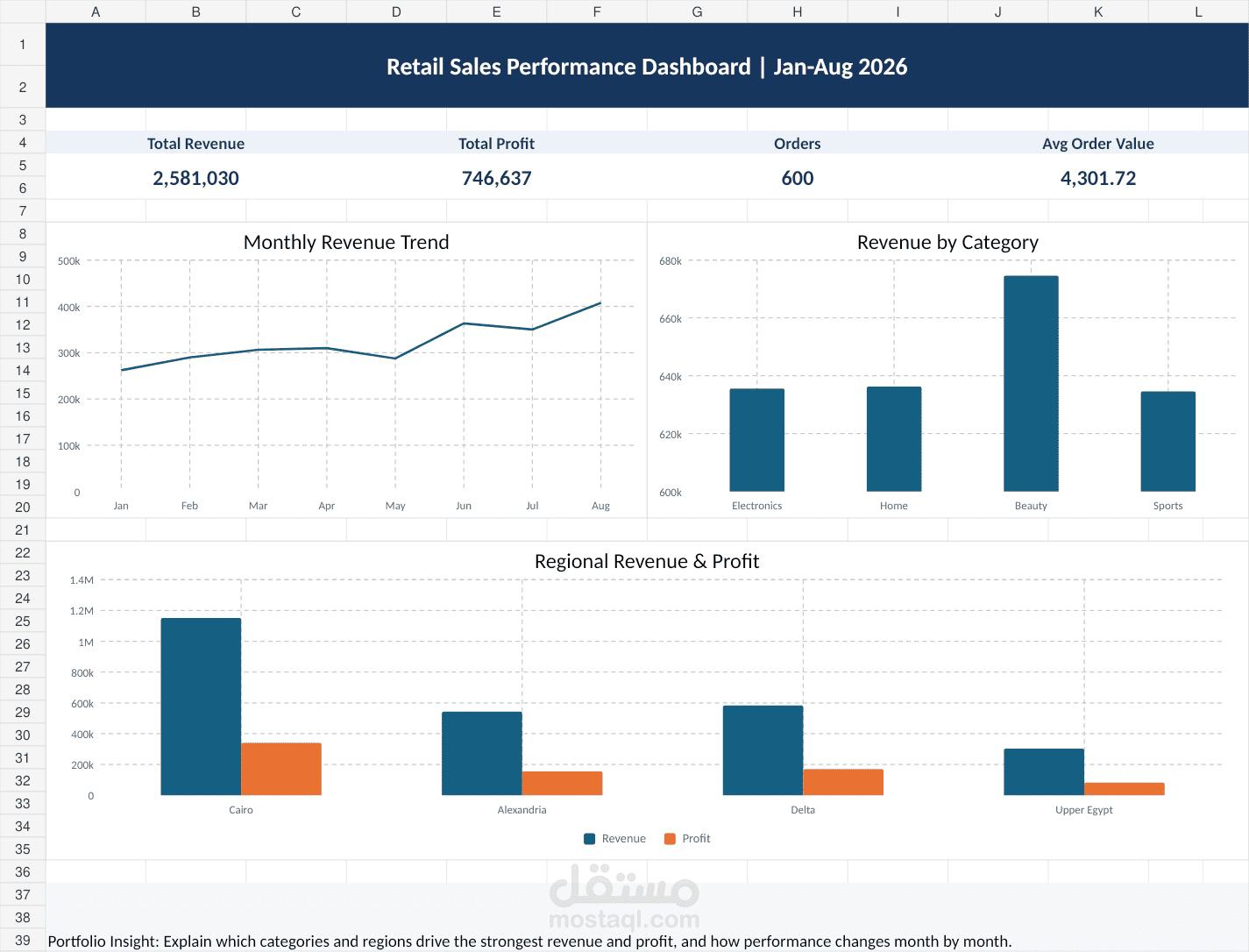Click the '680k' axis label on the category chart
The height and width of the screenshot is (952, 1249).
(671, 261)
